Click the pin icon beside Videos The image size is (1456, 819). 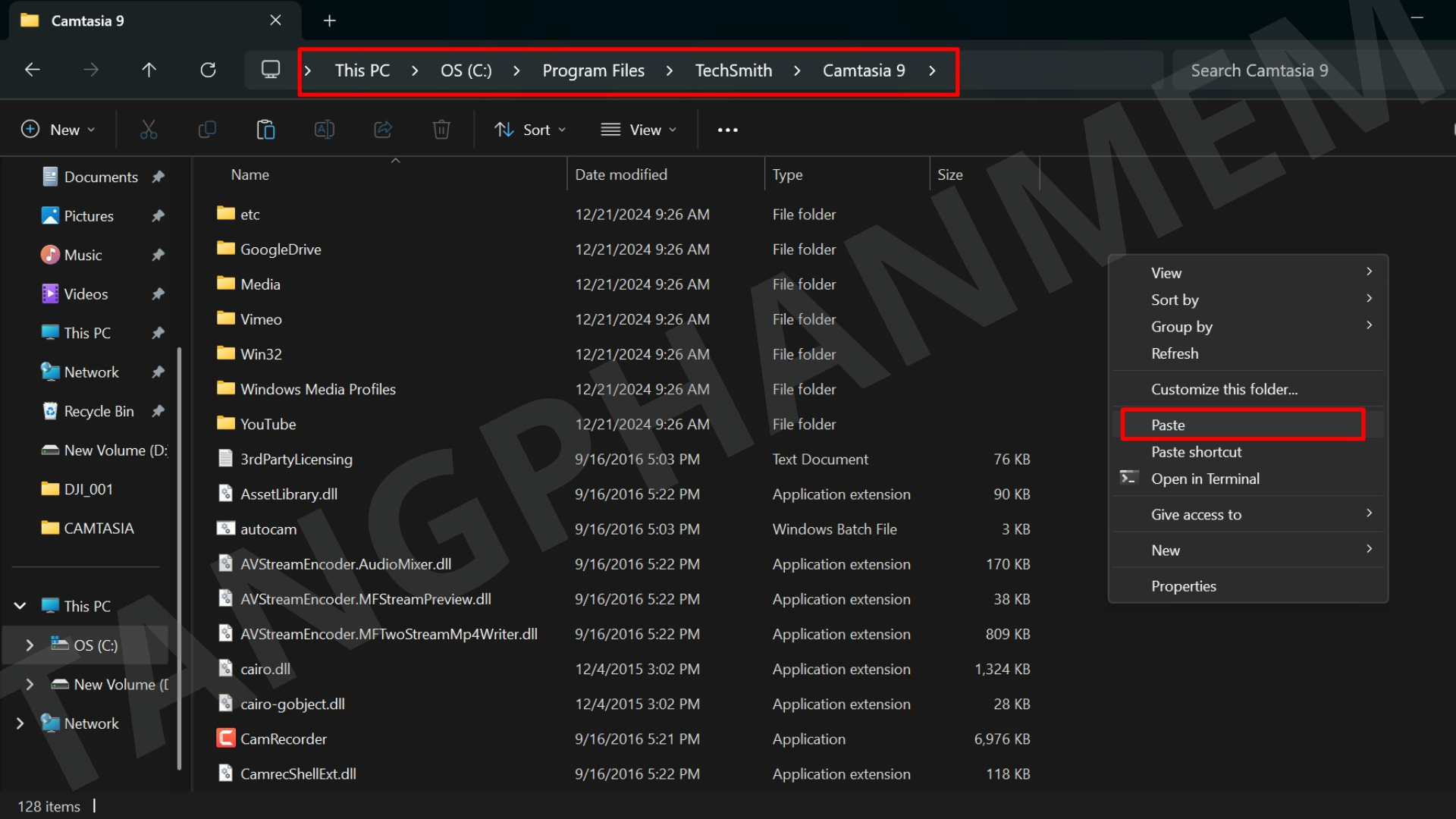(x=158, y=294)
